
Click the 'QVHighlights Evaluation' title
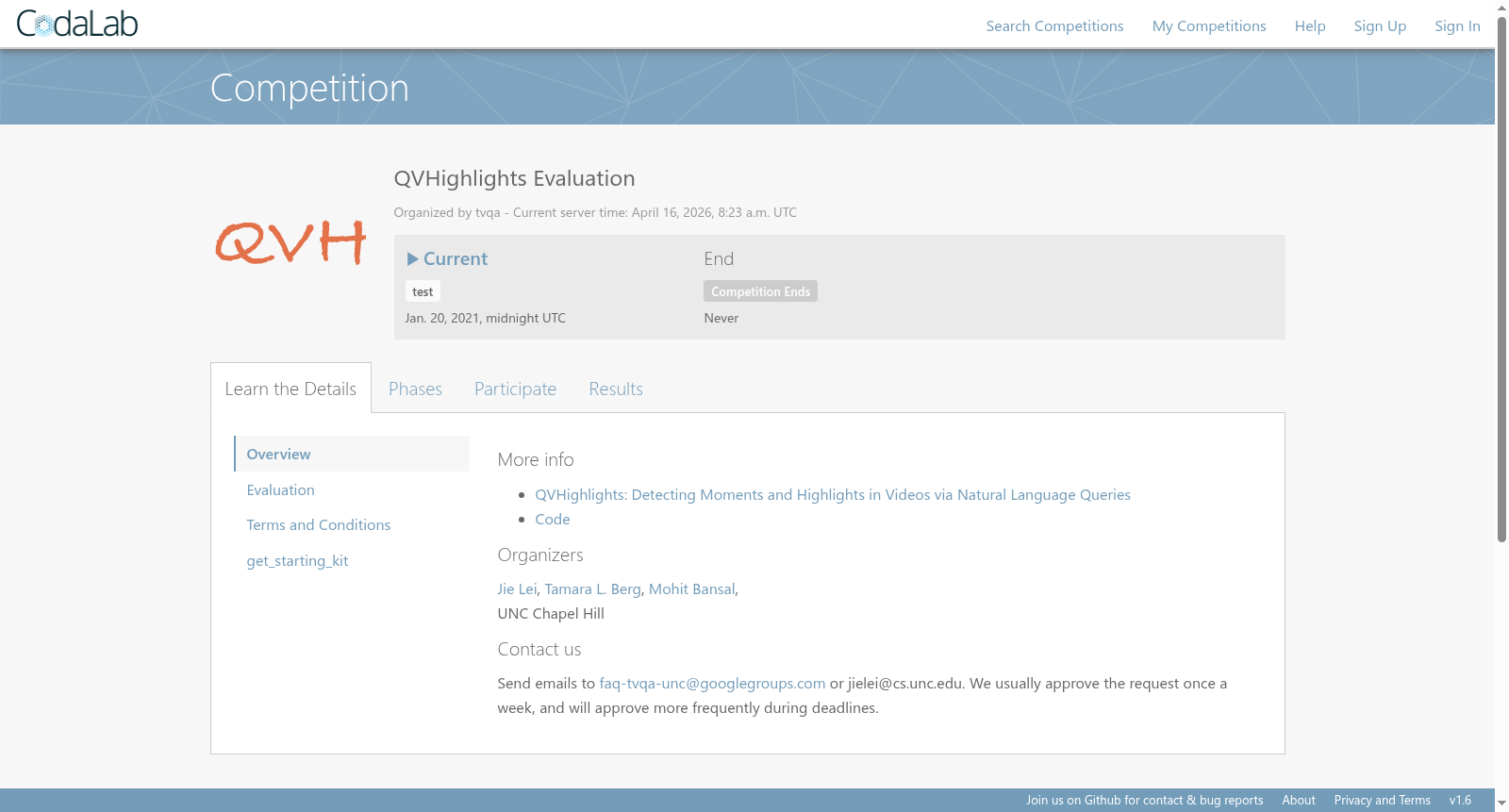(x=514, y=178)
